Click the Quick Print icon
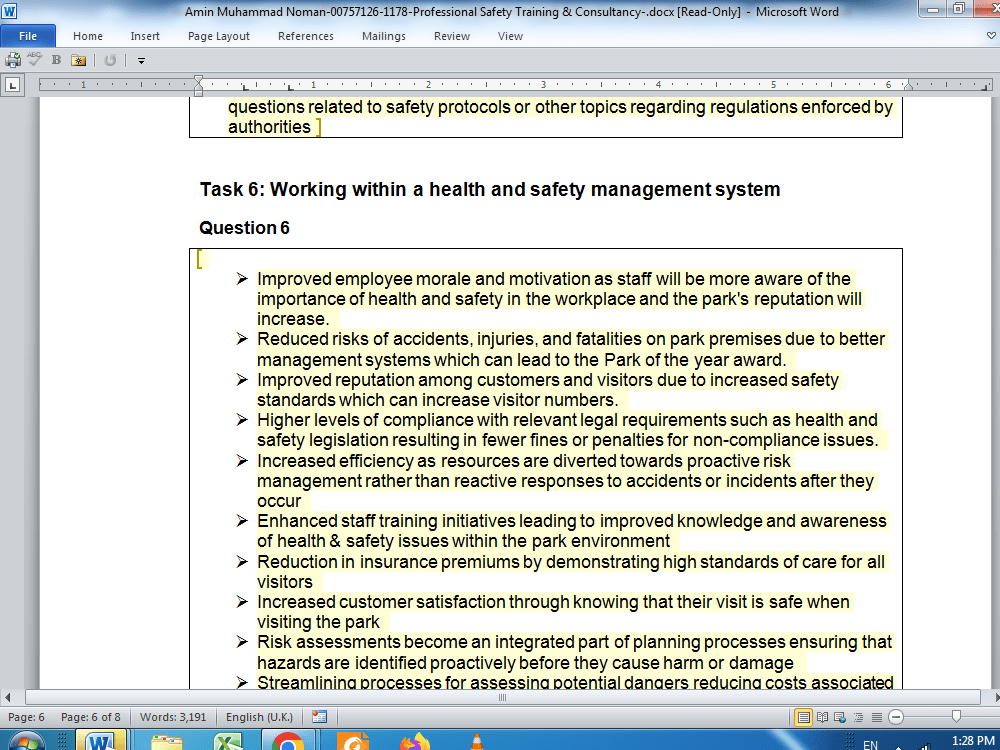This screenshot has width=1000, height=750. [13, 59]
